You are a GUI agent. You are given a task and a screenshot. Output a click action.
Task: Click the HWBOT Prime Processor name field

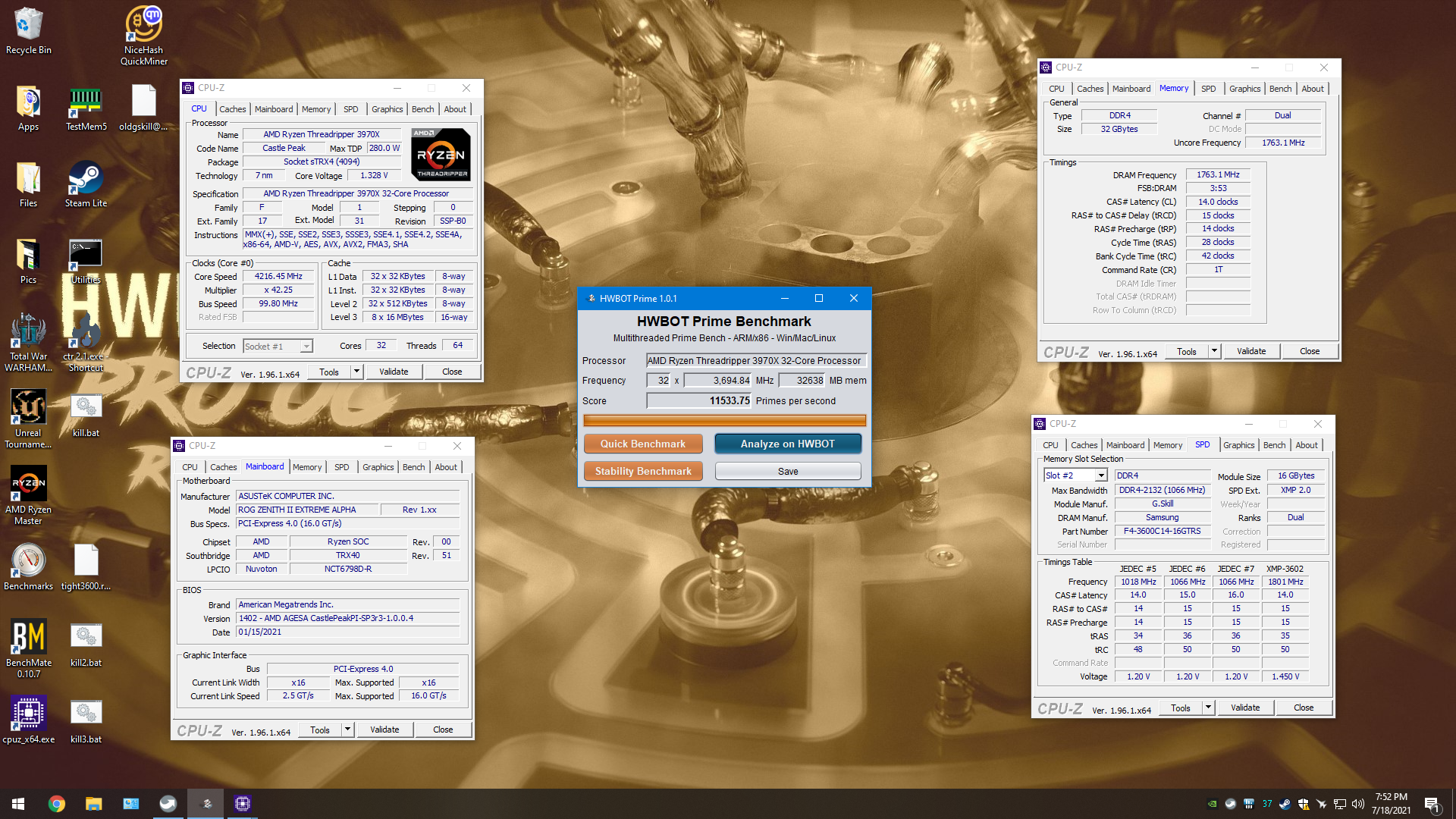click(x=756, y=361)
